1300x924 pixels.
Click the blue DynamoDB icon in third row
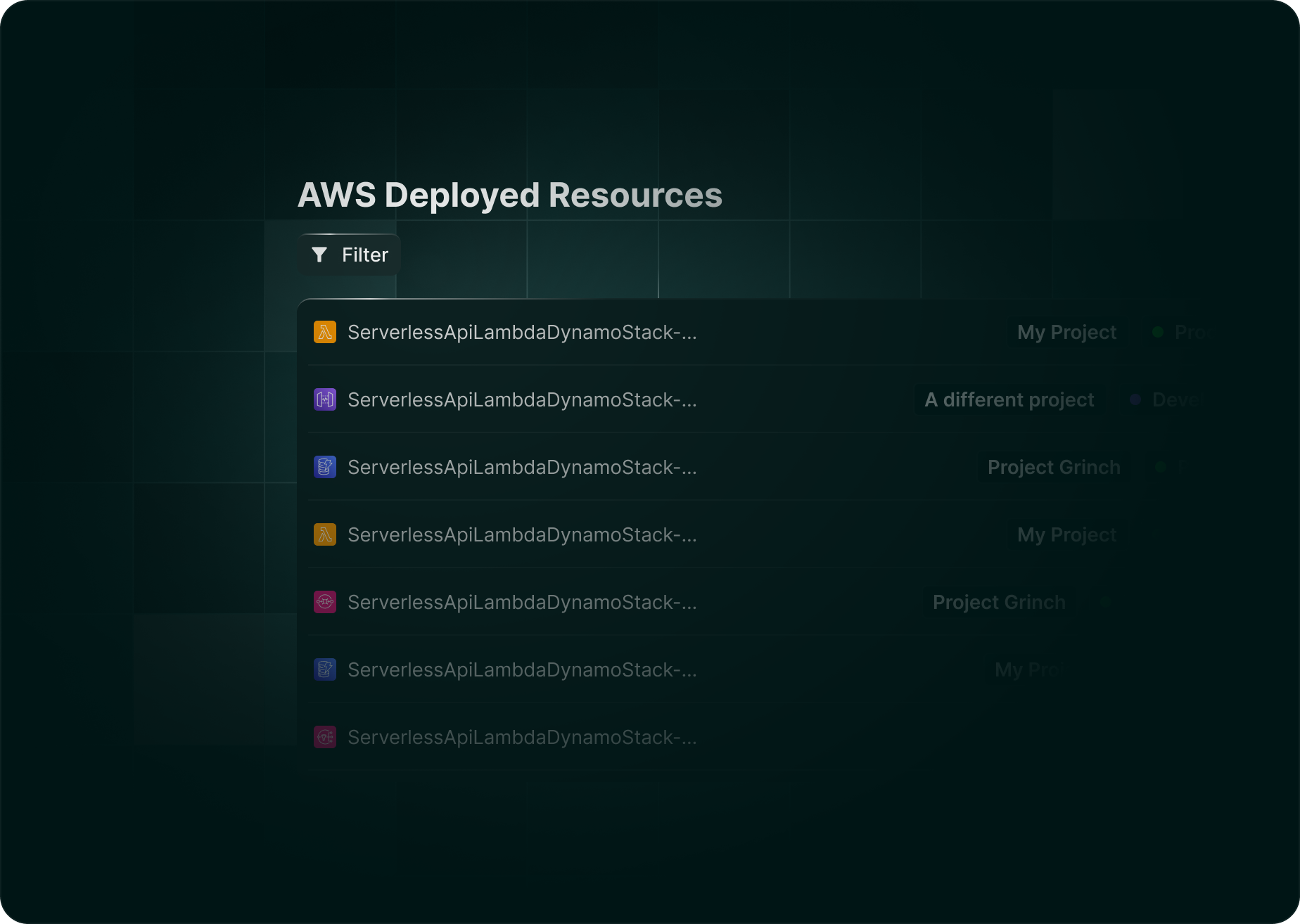[325, 467]
